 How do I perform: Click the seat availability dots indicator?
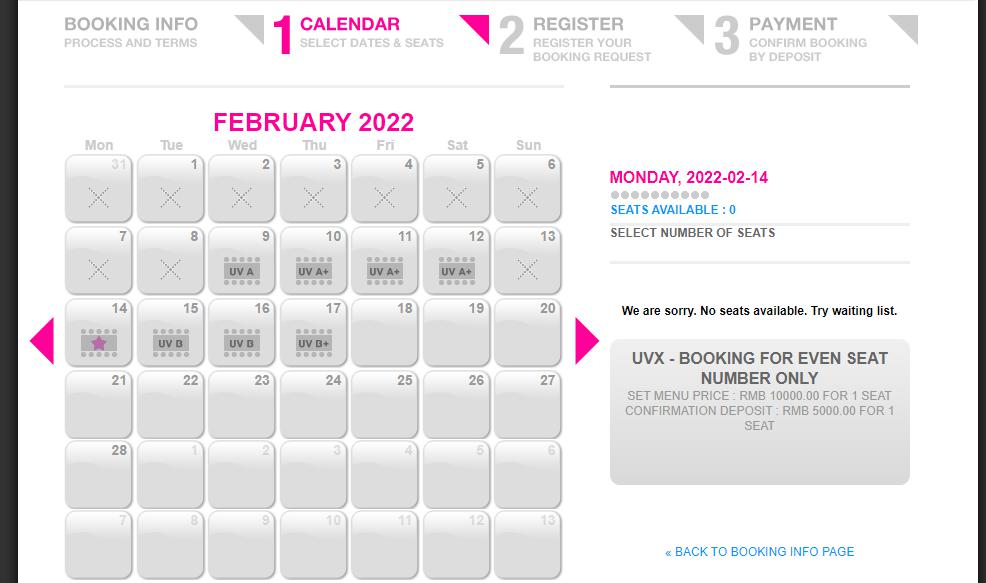click(660, 195)
